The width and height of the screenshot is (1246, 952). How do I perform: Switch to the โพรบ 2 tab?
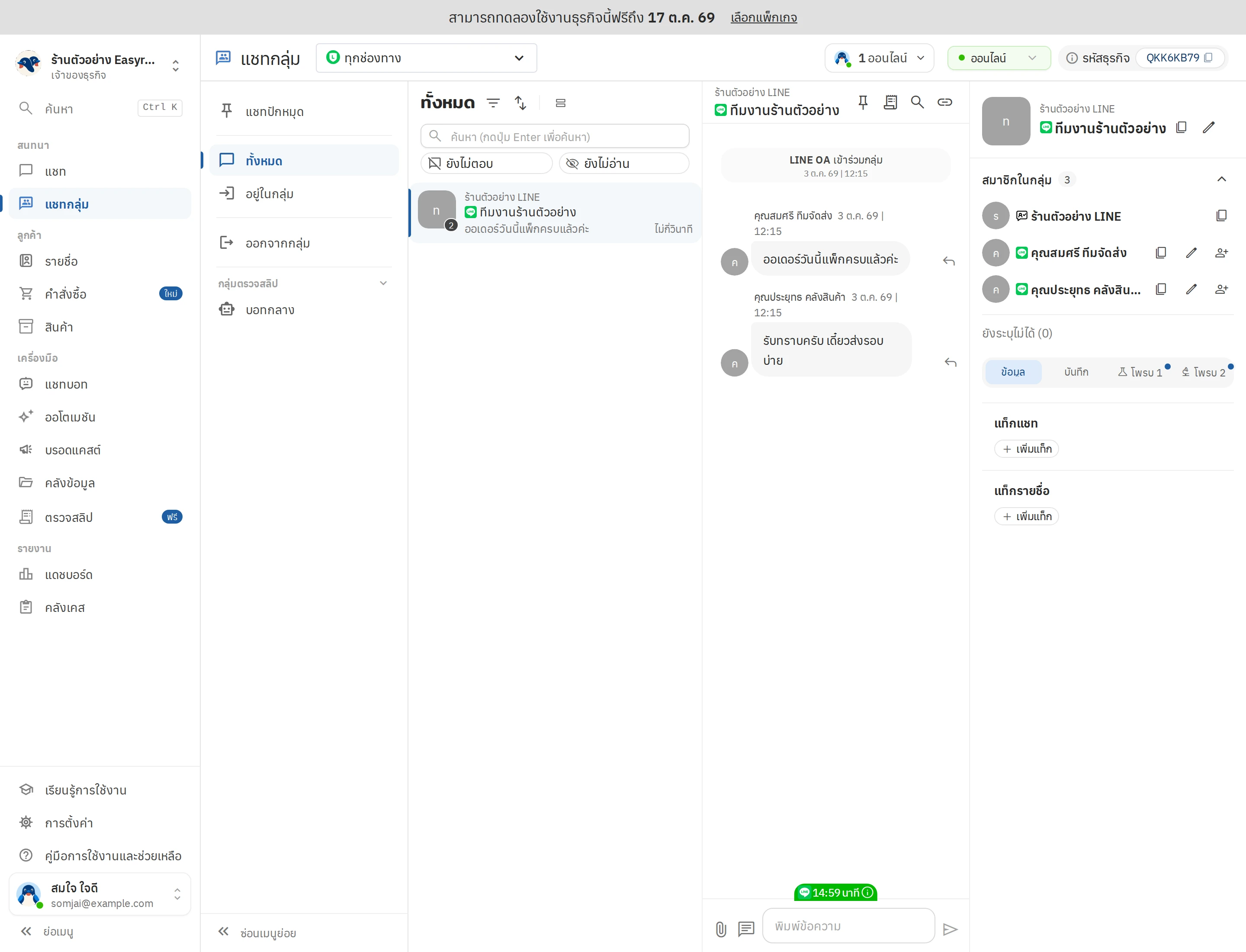click(x=1204, y=372)
